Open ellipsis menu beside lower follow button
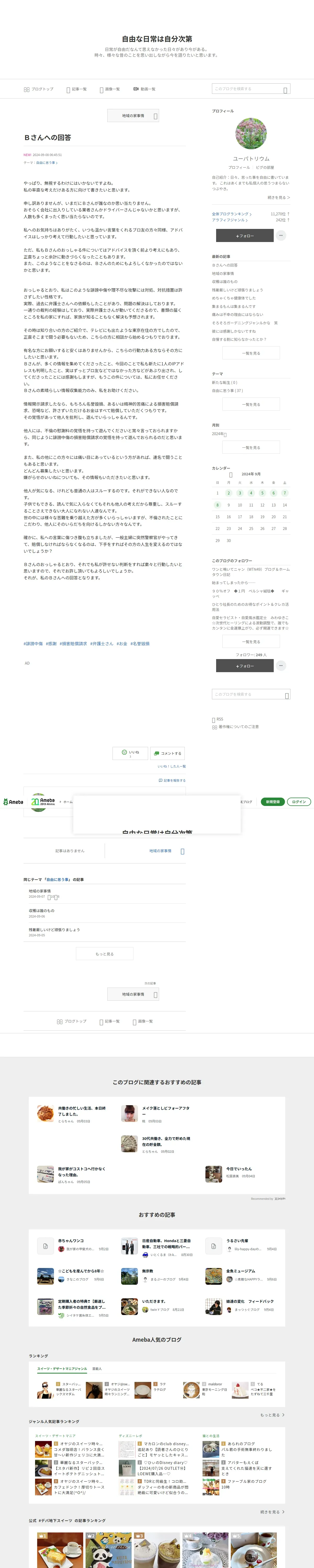Screen dimensions: 314x1568 281,666
